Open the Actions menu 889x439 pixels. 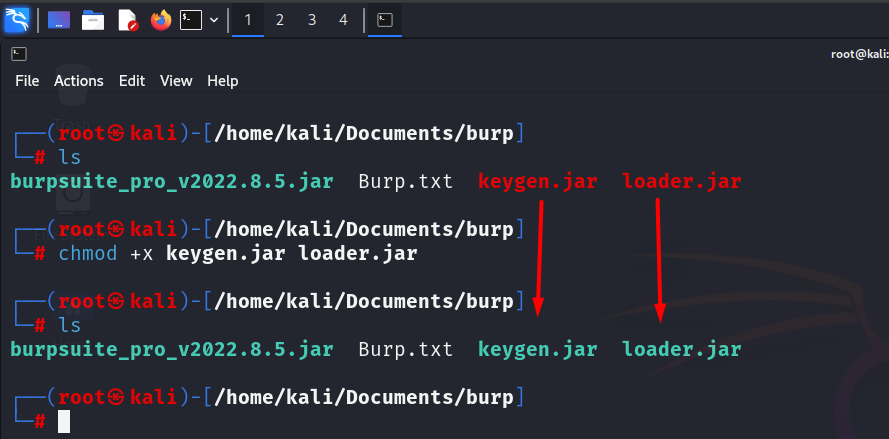[x=79, y=81]
